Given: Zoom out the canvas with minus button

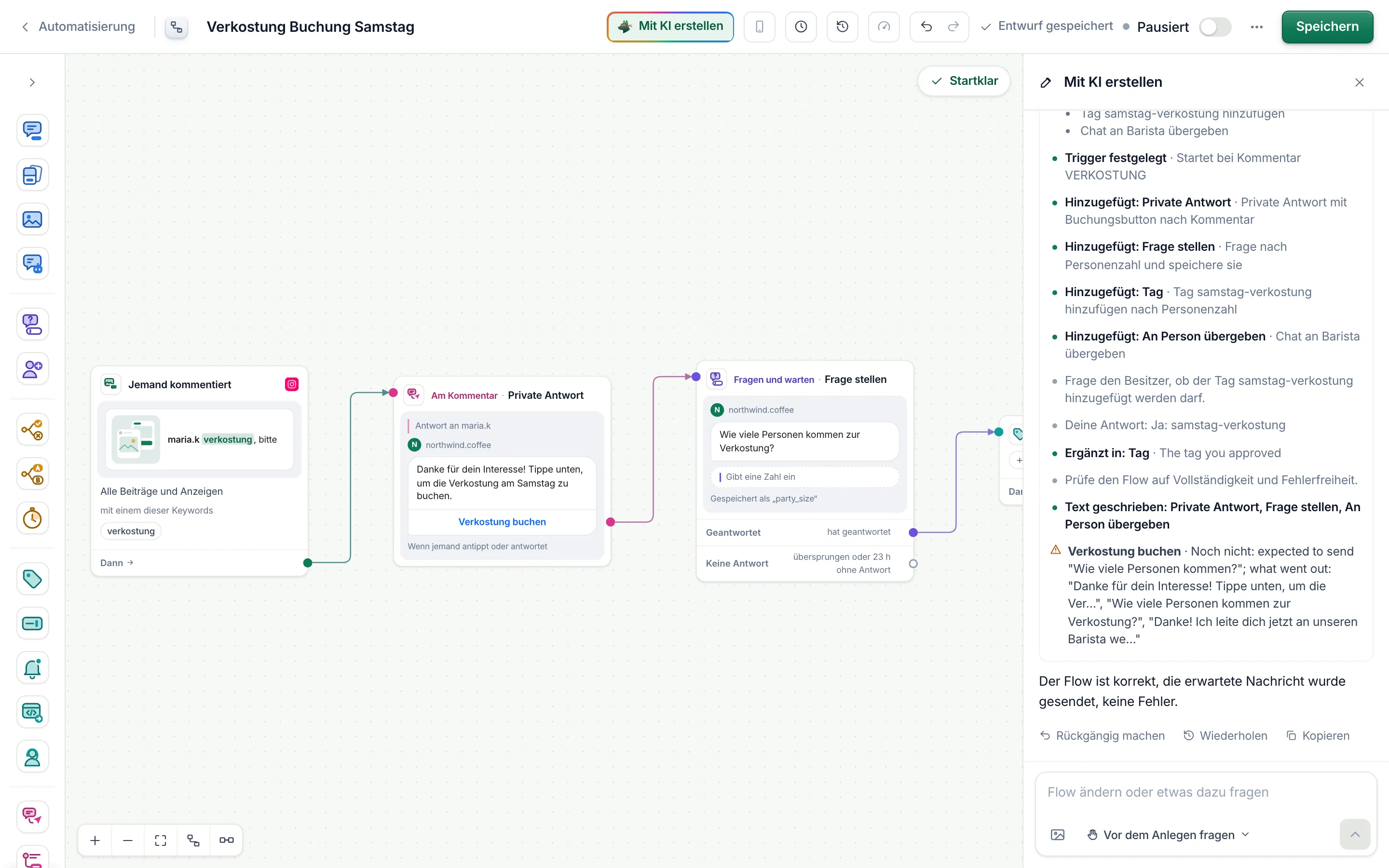Looking at the screenshot, I should coord(128,841).
